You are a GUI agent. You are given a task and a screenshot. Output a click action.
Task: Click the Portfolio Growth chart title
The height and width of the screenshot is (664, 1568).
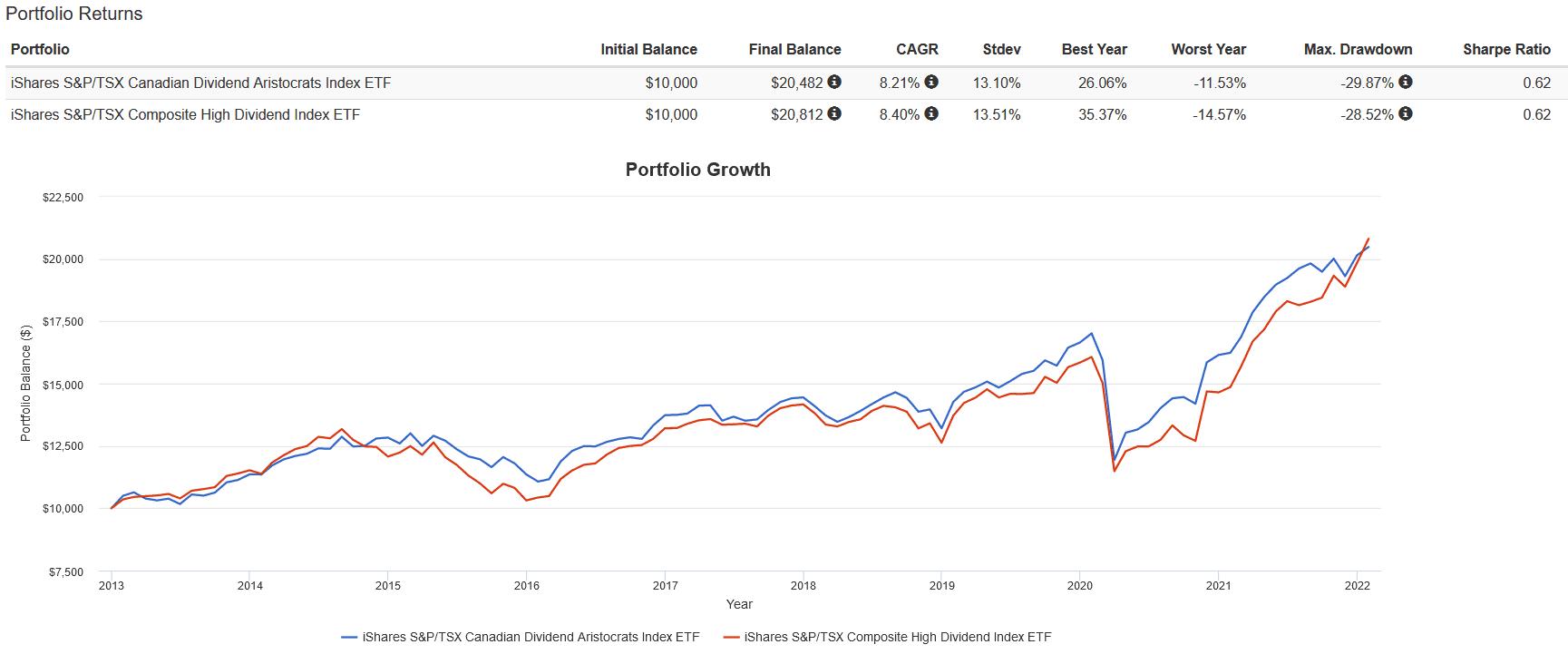pyautogui.click(x=697, y=170)
